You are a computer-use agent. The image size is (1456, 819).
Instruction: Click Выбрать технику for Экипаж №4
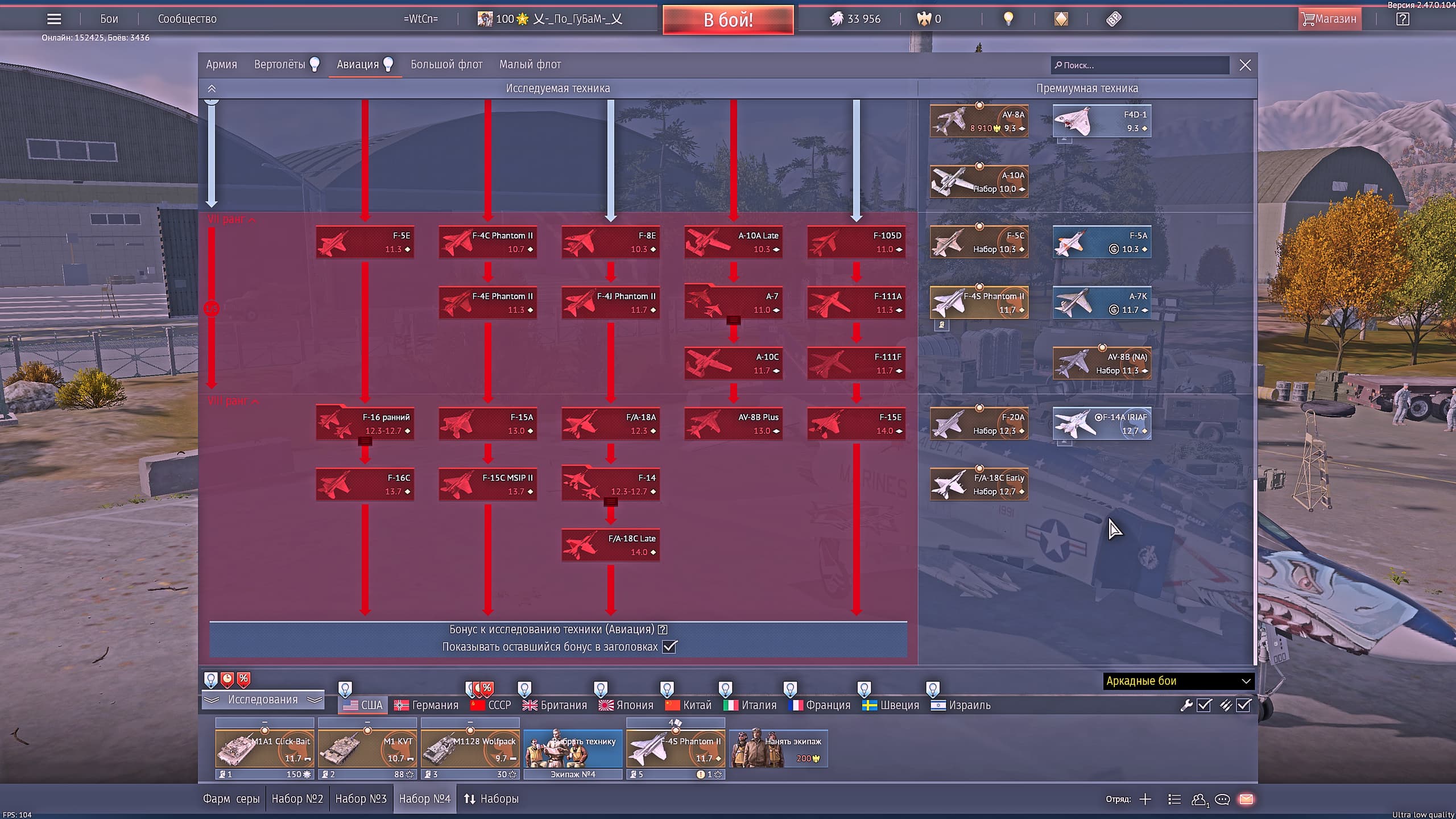(573, 748)
